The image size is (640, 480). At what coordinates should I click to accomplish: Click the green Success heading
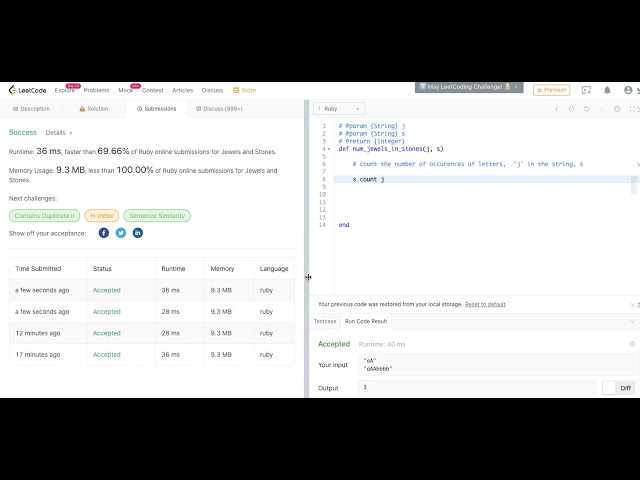[23, 132]
